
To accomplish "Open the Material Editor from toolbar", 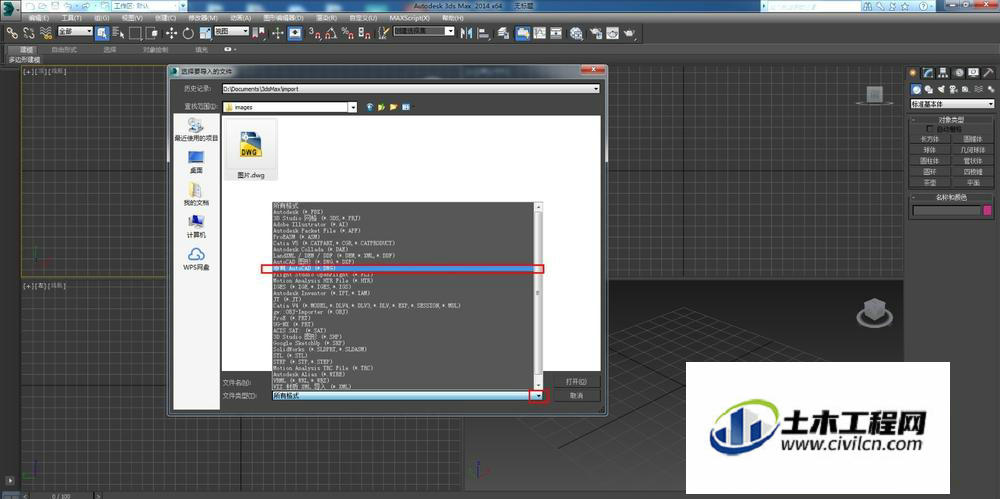I will (576, 33).
